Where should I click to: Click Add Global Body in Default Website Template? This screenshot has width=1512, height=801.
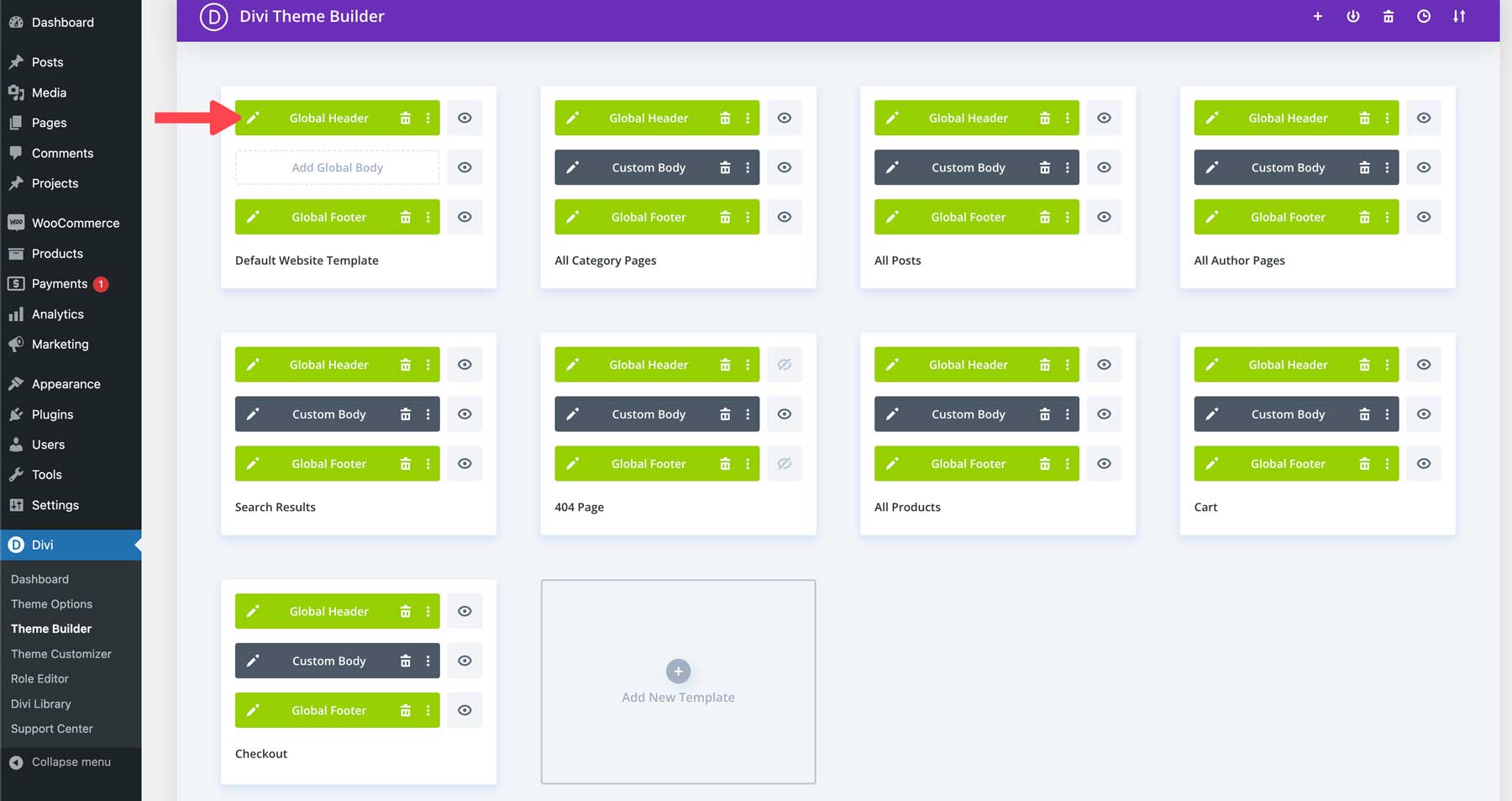337,167
